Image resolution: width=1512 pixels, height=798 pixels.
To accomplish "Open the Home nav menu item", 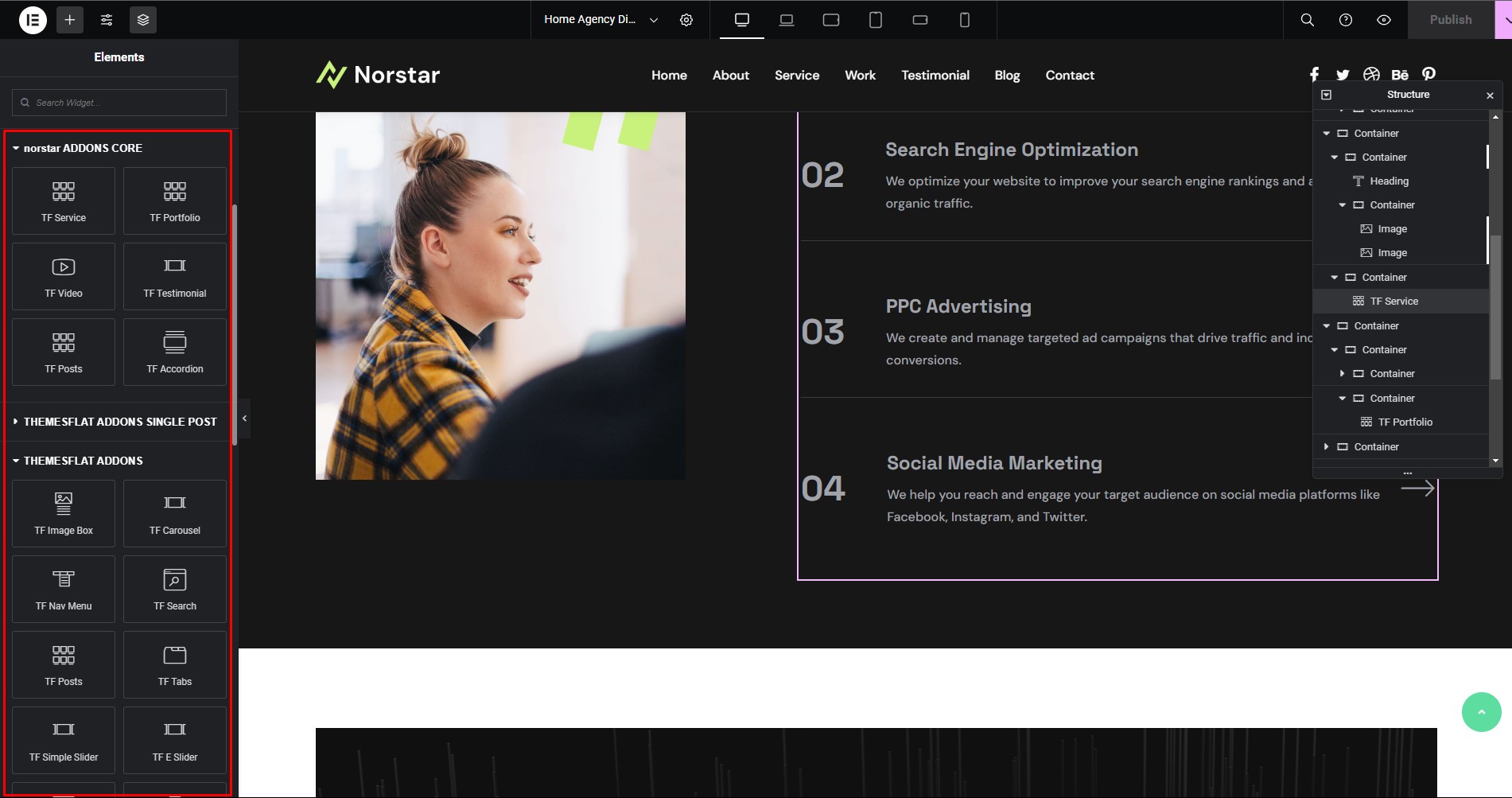I will pos(669,76).
